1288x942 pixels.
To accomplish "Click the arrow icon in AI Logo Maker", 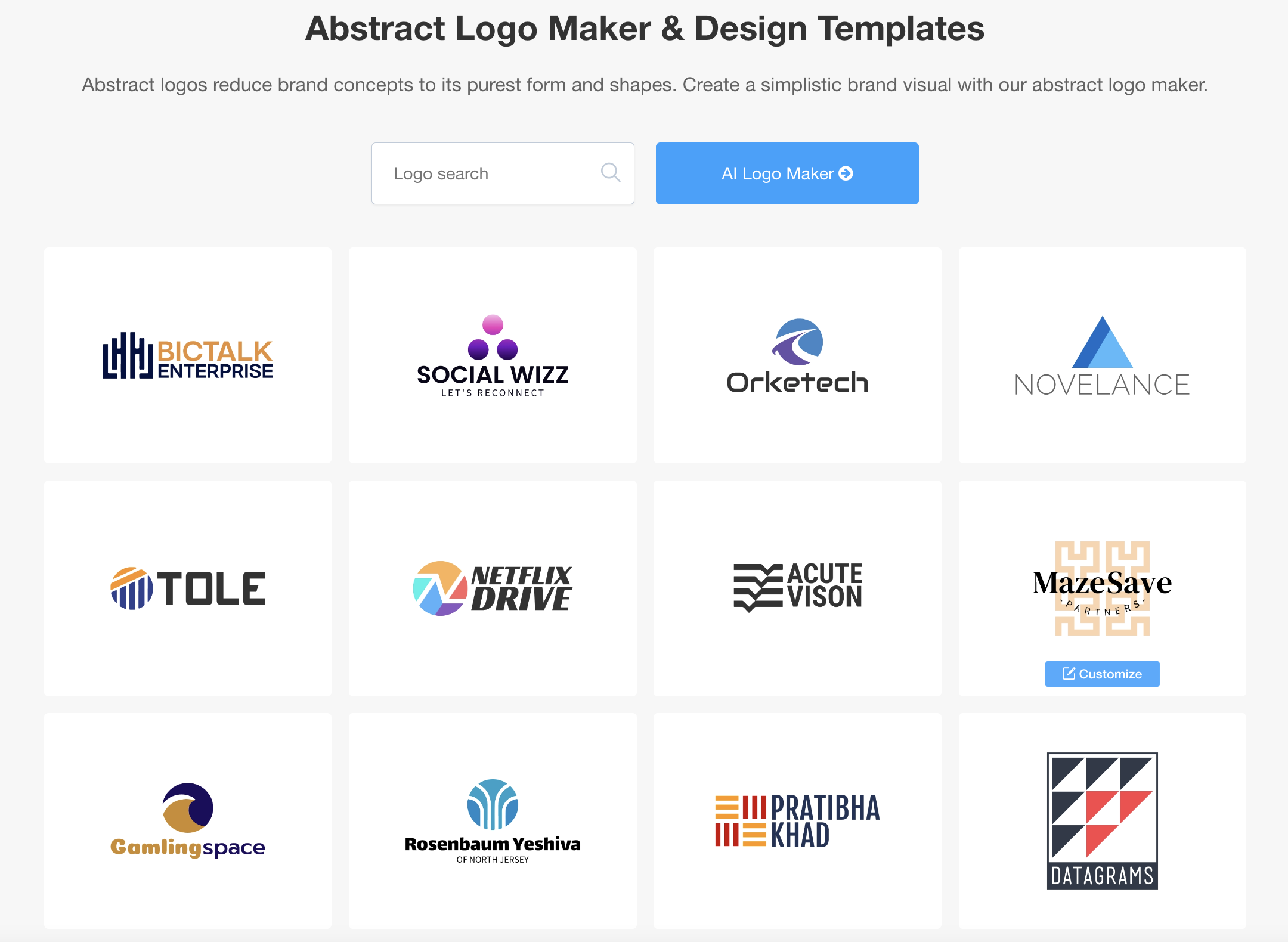I will pos(846,173).
